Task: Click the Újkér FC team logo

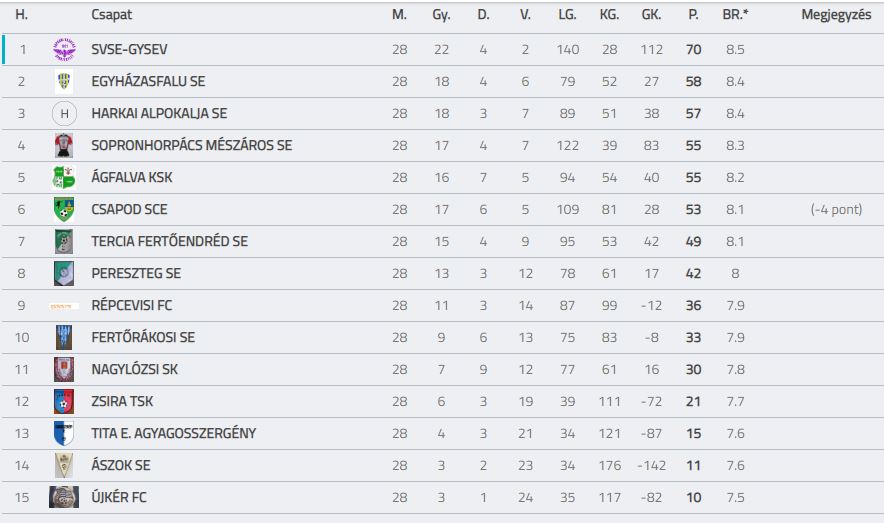Action: (x=64, y=497)
